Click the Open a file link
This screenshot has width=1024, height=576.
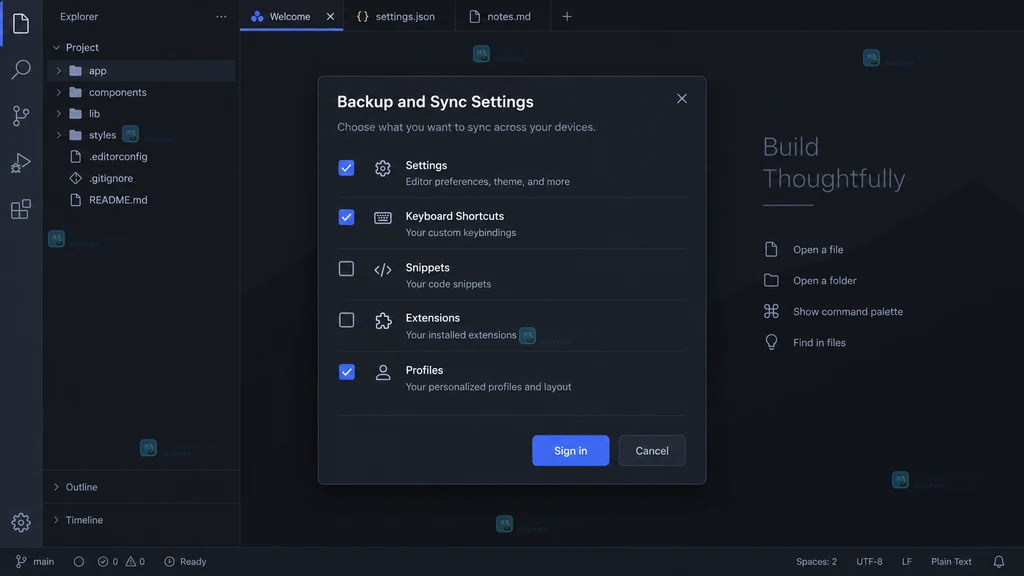pyautogui.click(x=818, y=249)
